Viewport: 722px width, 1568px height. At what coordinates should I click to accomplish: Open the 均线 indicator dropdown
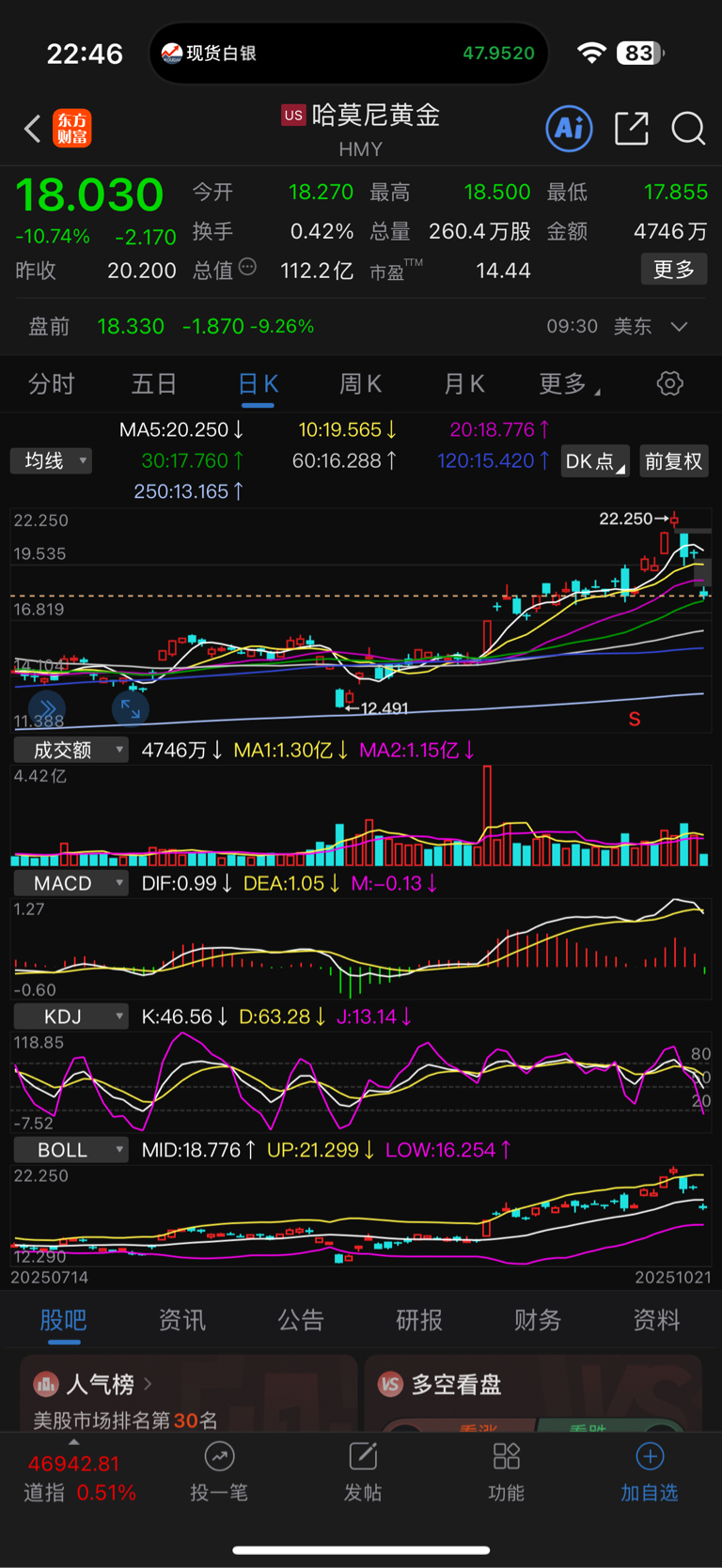51,460
